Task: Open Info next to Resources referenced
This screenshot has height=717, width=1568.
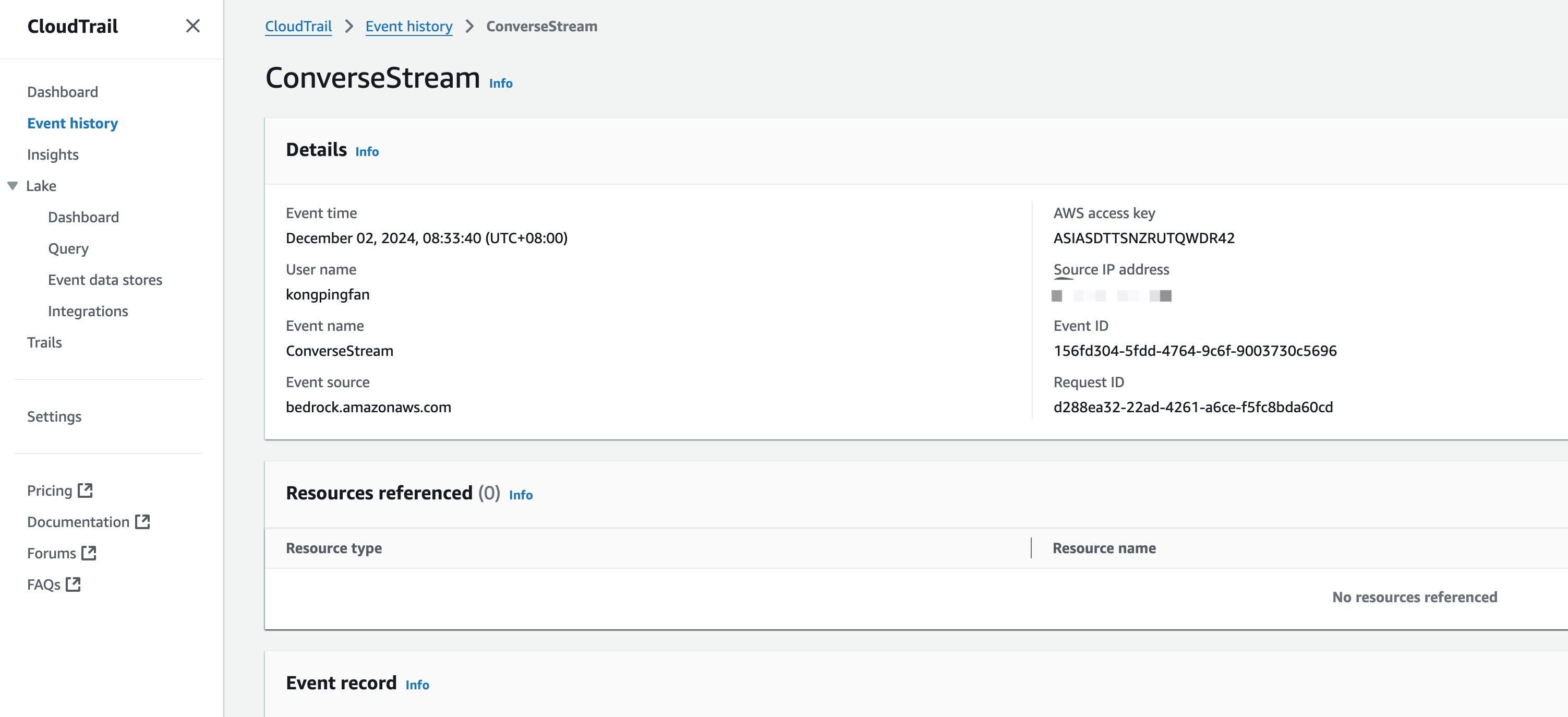Action: click(x=521, y=495)
